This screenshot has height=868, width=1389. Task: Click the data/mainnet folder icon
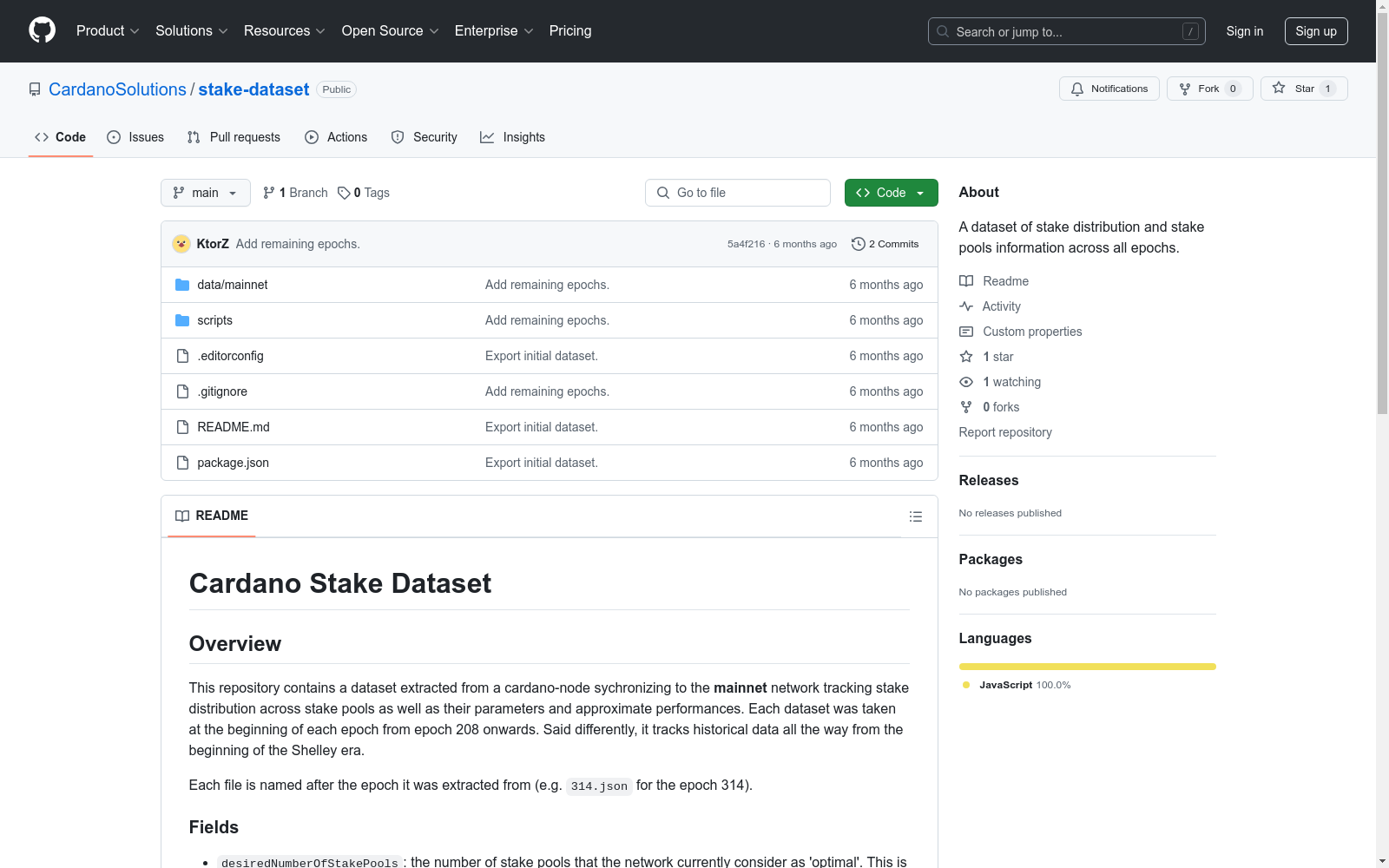coord(182,285)
